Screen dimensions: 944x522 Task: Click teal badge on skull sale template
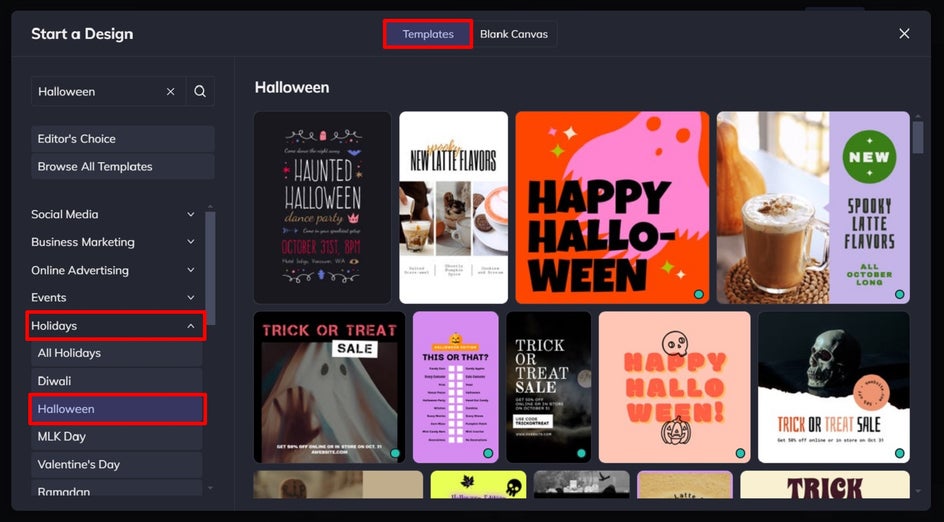click(x=899, y=453)
